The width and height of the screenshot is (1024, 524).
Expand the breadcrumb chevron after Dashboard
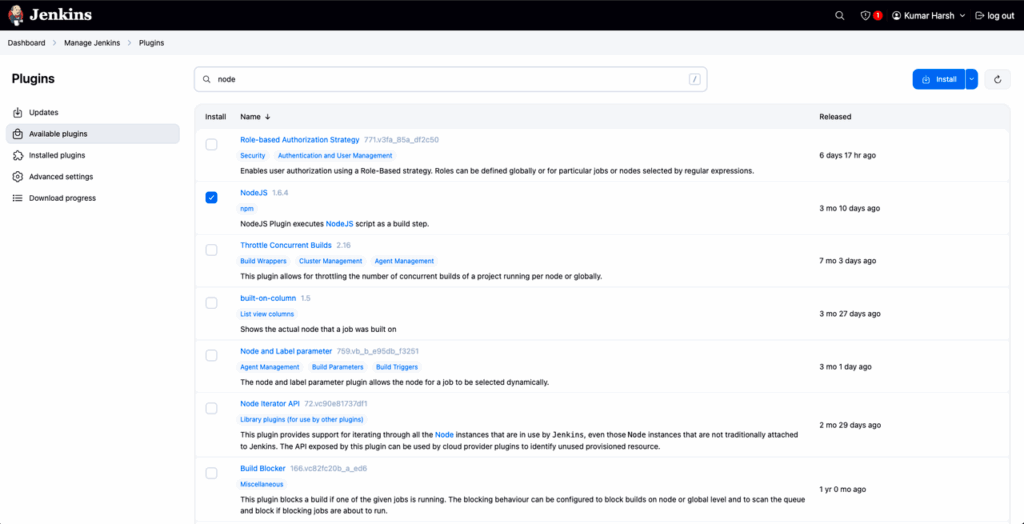[x=54, y=43]
